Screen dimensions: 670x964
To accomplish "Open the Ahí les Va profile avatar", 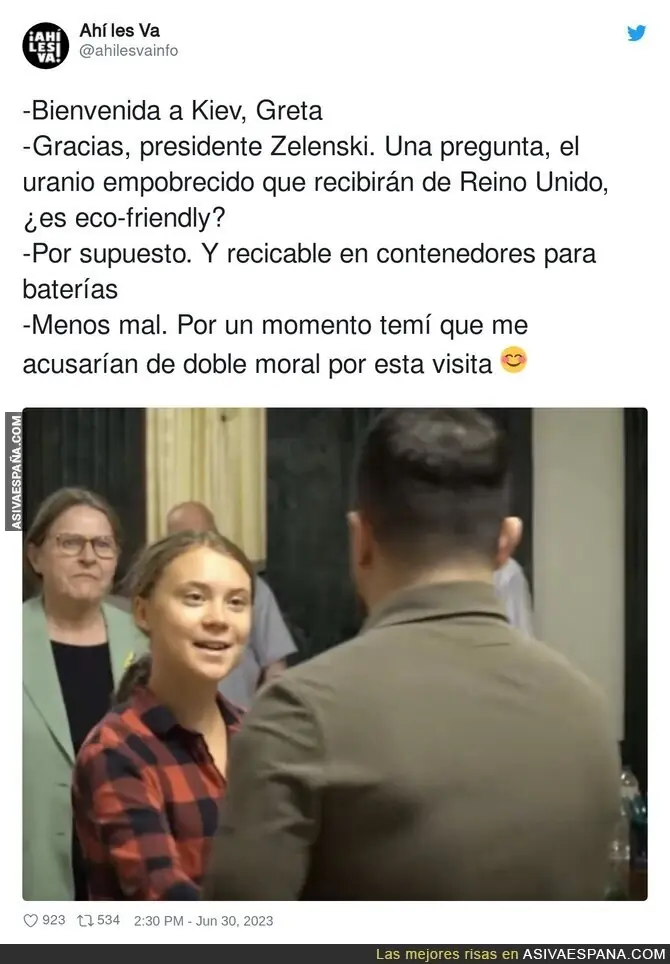I will (x=45, y=45).
